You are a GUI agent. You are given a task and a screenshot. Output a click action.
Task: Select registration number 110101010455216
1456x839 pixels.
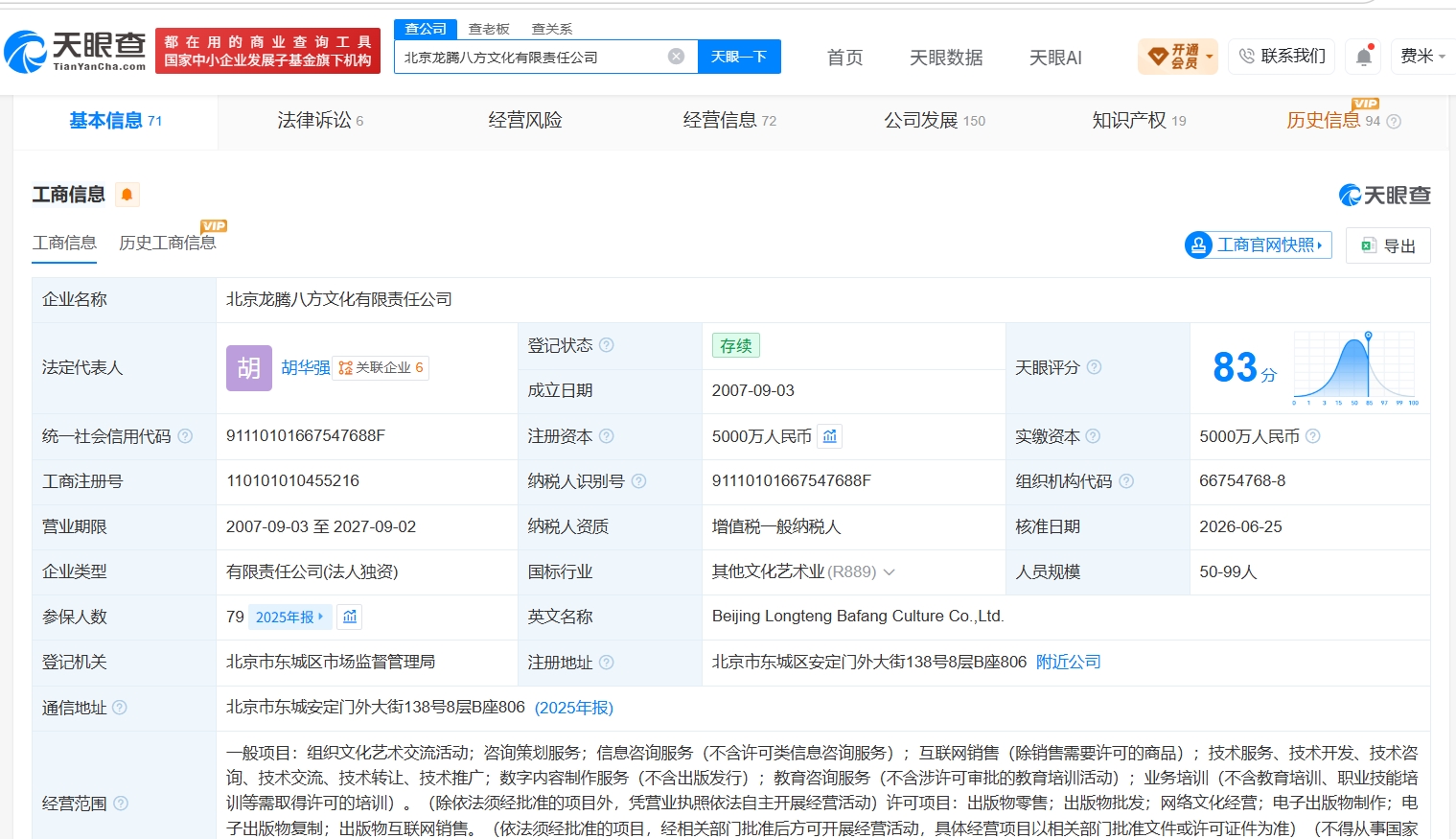coord(292,481)
